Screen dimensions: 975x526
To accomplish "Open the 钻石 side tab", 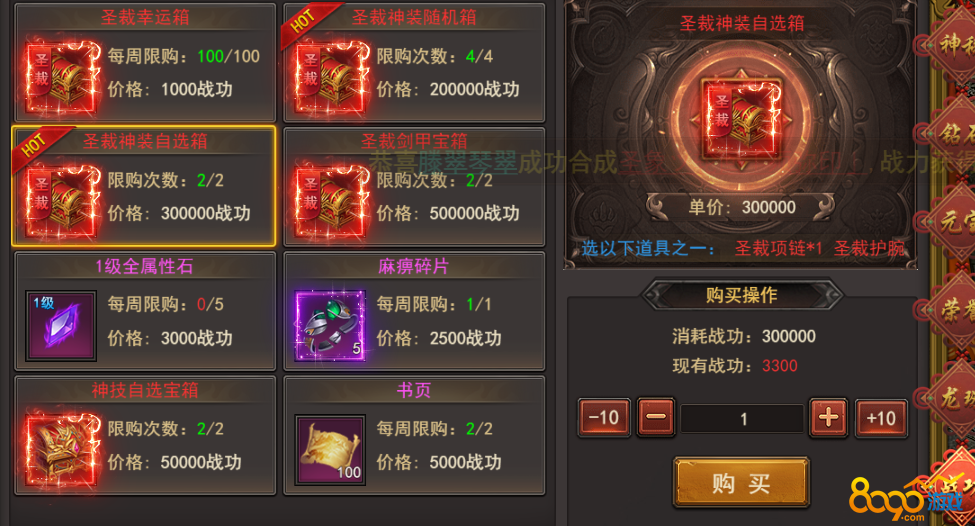I will point(950,133).
